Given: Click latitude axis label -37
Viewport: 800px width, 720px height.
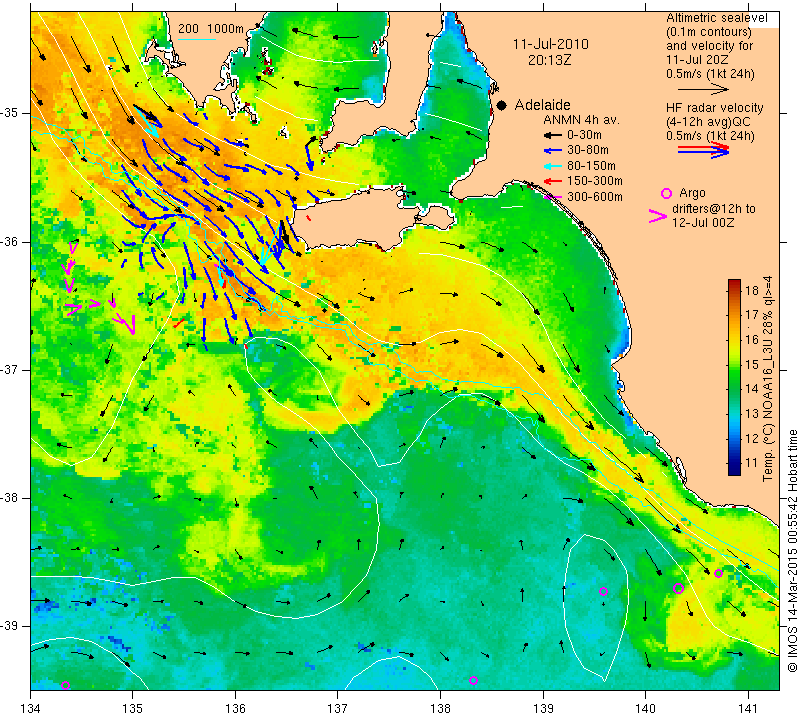Looking at the screenshot, I should coord(11,369).
